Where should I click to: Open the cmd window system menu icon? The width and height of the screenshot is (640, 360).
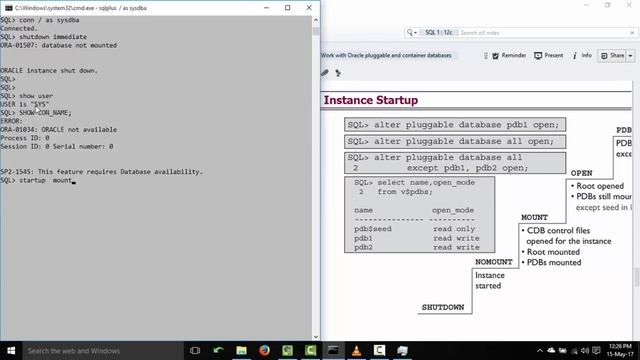point(8,8)
